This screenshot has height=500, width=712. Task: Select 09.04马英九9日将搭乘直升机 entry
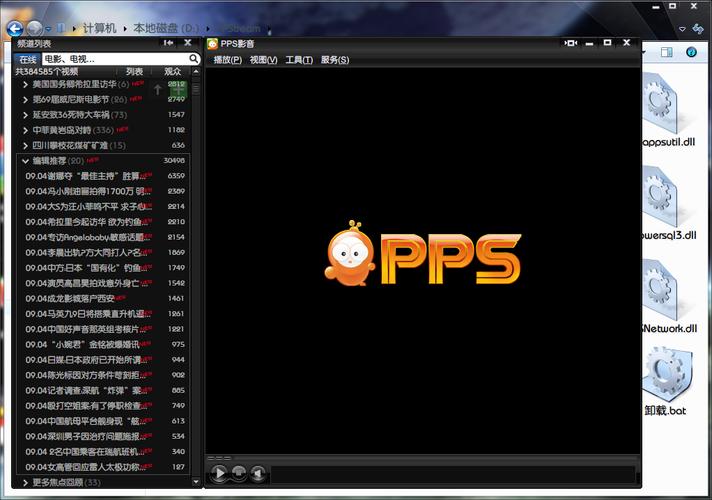(x=104, y=314)
